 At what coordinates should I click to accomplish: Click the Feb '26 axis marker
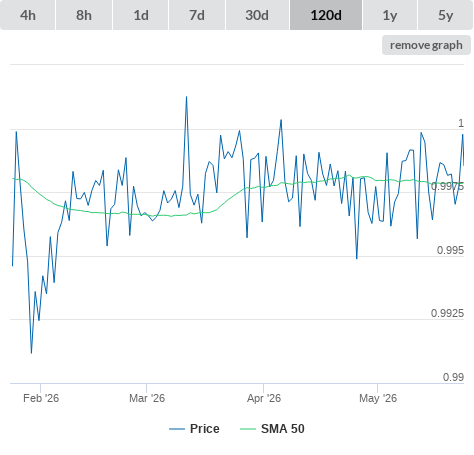coord(41,398)
